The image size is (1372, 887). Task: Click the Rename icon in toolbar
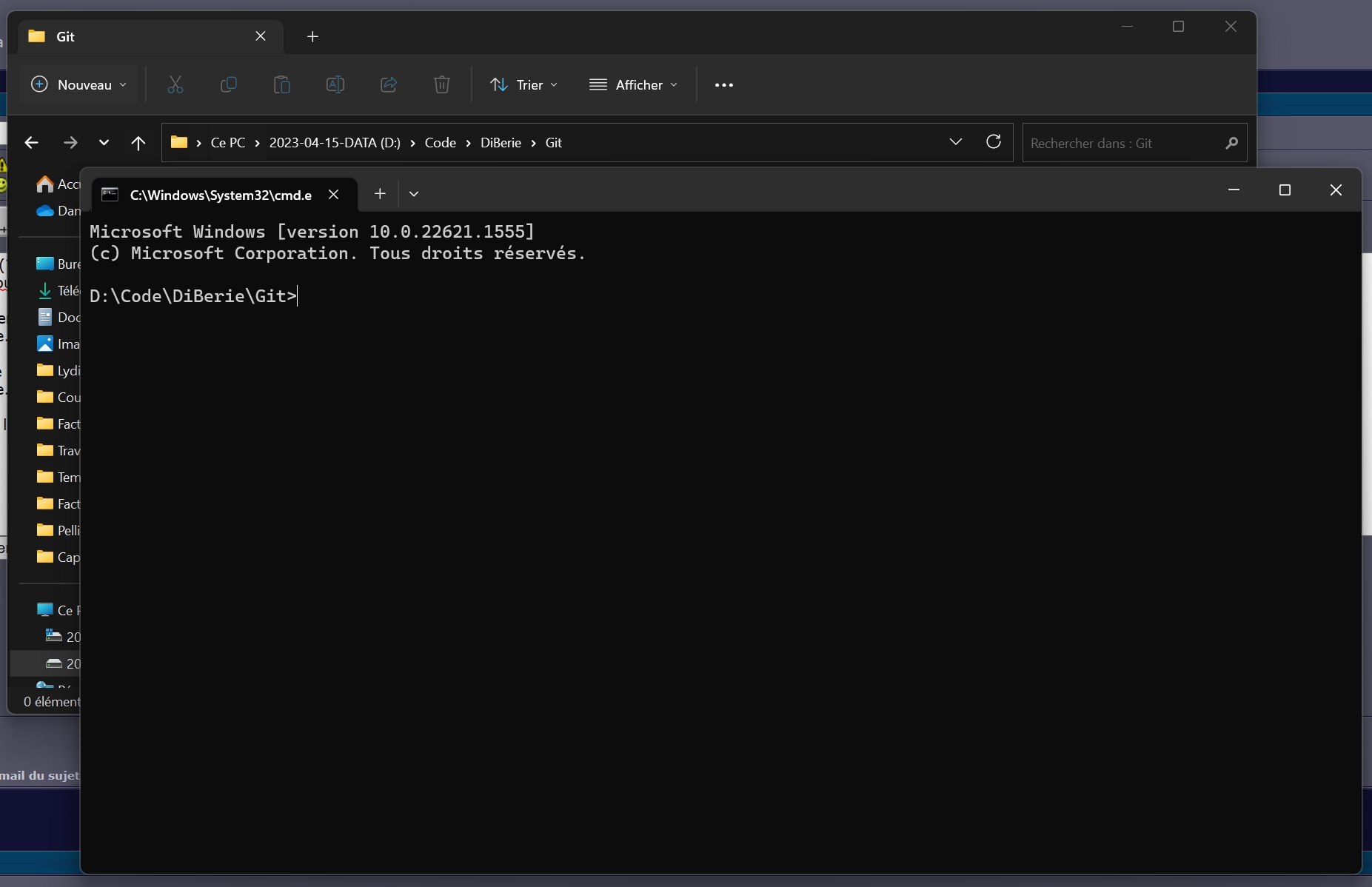(335, 85)
